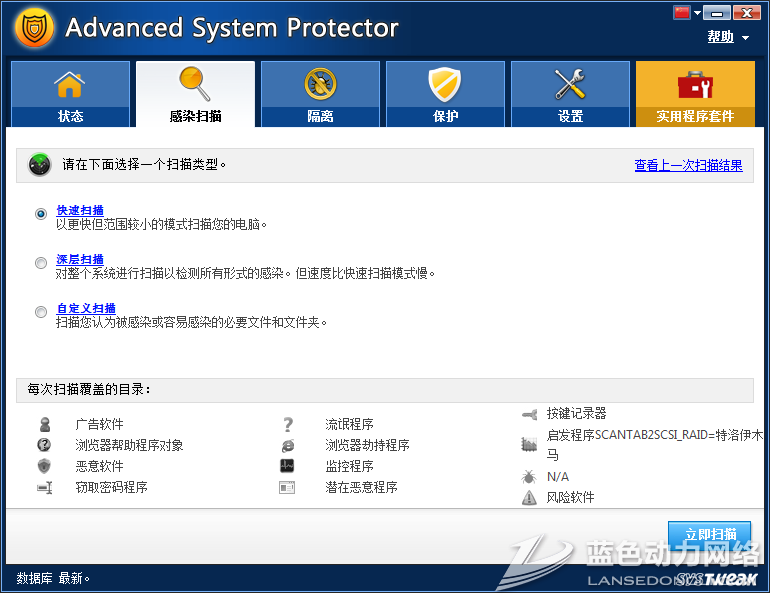Select the deep scan (深层扫描) radio button

41,263
